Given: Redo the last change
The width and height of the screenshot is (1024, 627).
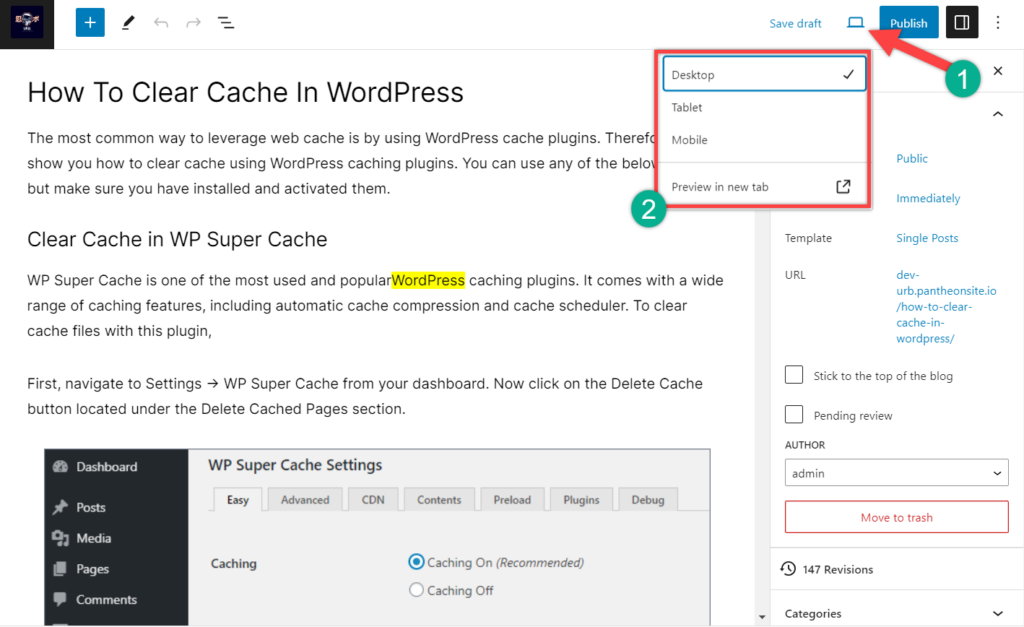Looking at the screenshot, I should (x=192, y=21).
